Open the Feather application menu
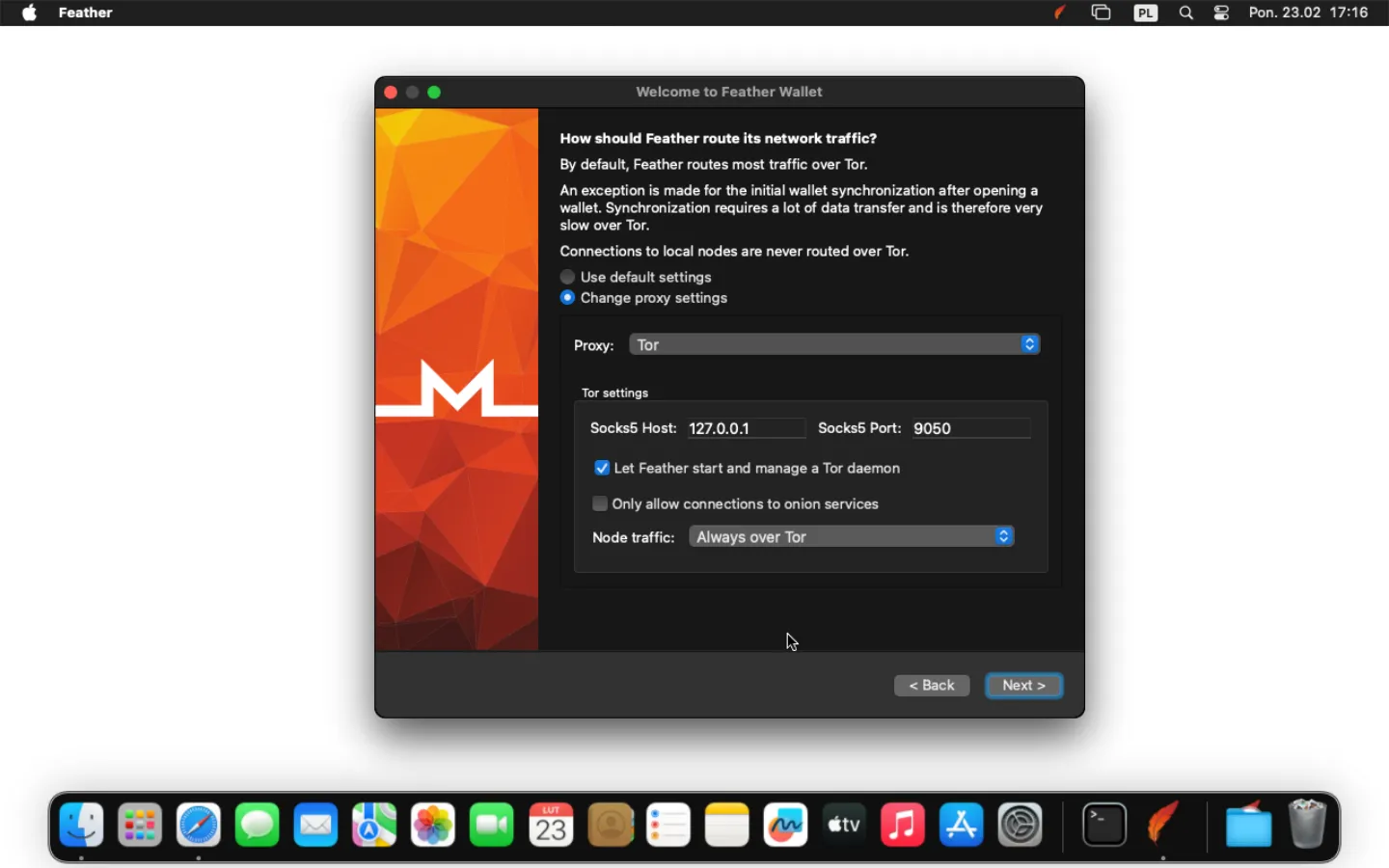The height and width of the screenshot is (868, 1389). [86, 14]
